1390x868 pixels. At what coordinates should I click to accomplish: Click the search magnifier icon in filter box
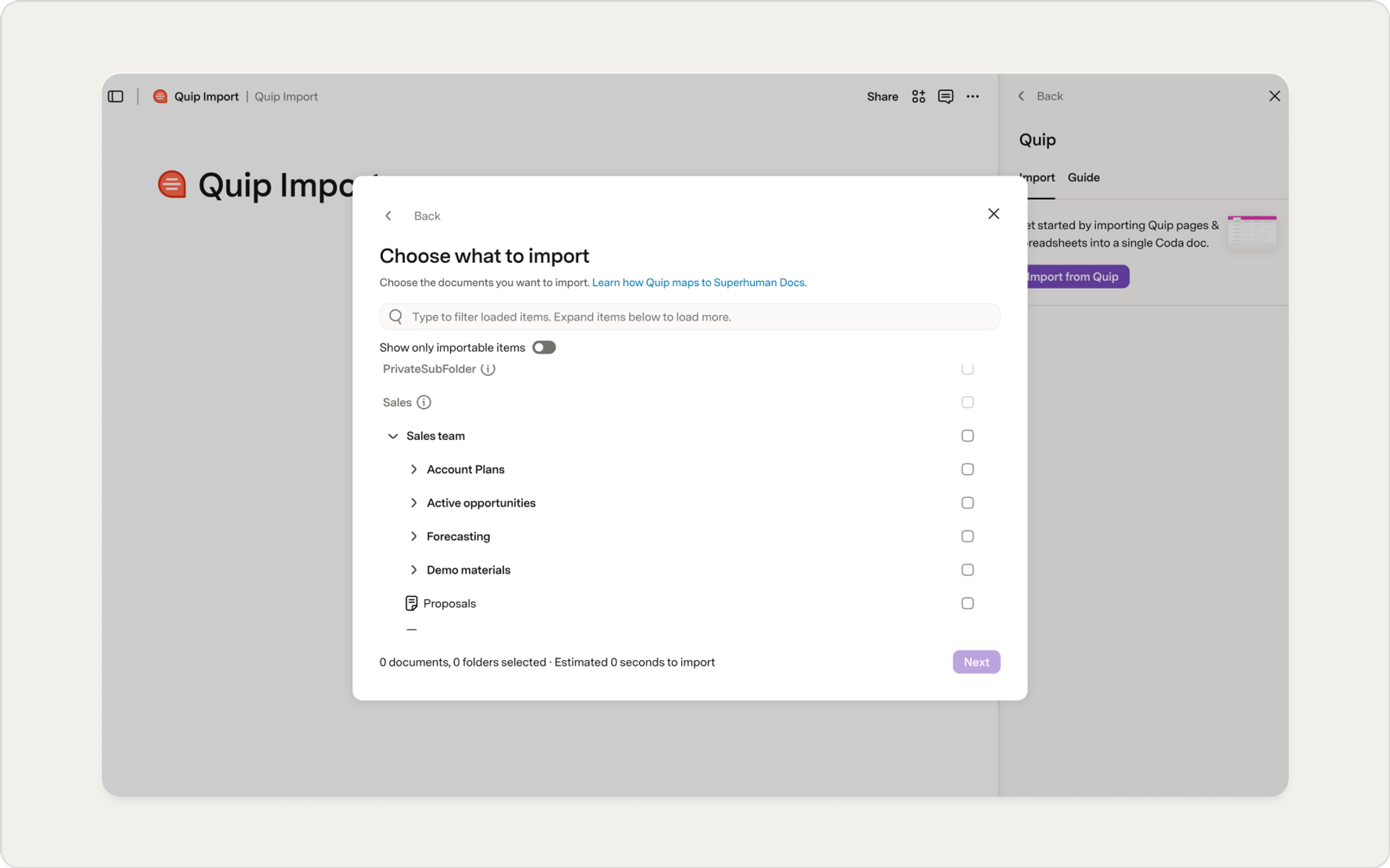[395, 317]
